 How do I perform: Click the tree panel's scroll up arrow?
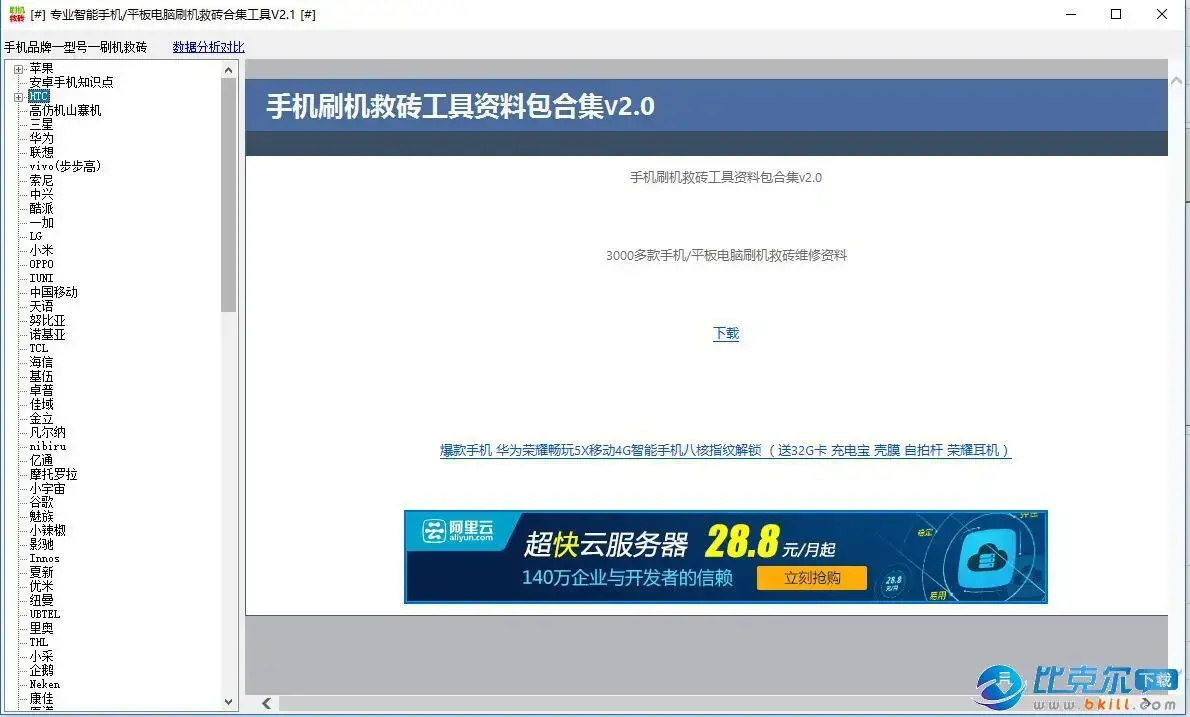coord(229,70)
